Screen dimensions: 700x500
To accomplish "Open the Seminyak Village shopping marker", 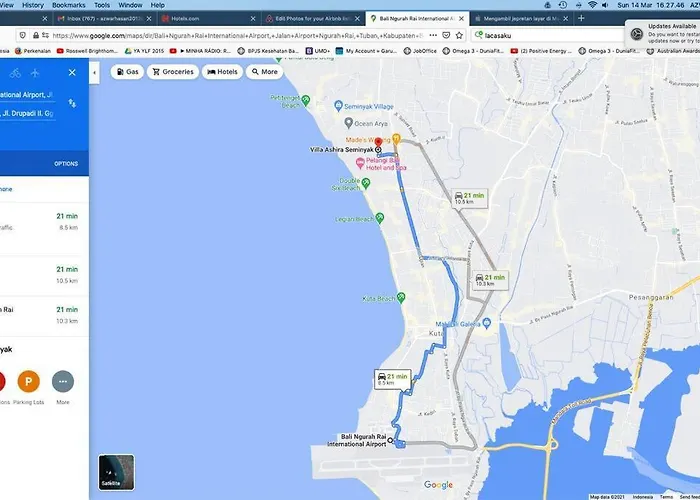I will point(338,106).
